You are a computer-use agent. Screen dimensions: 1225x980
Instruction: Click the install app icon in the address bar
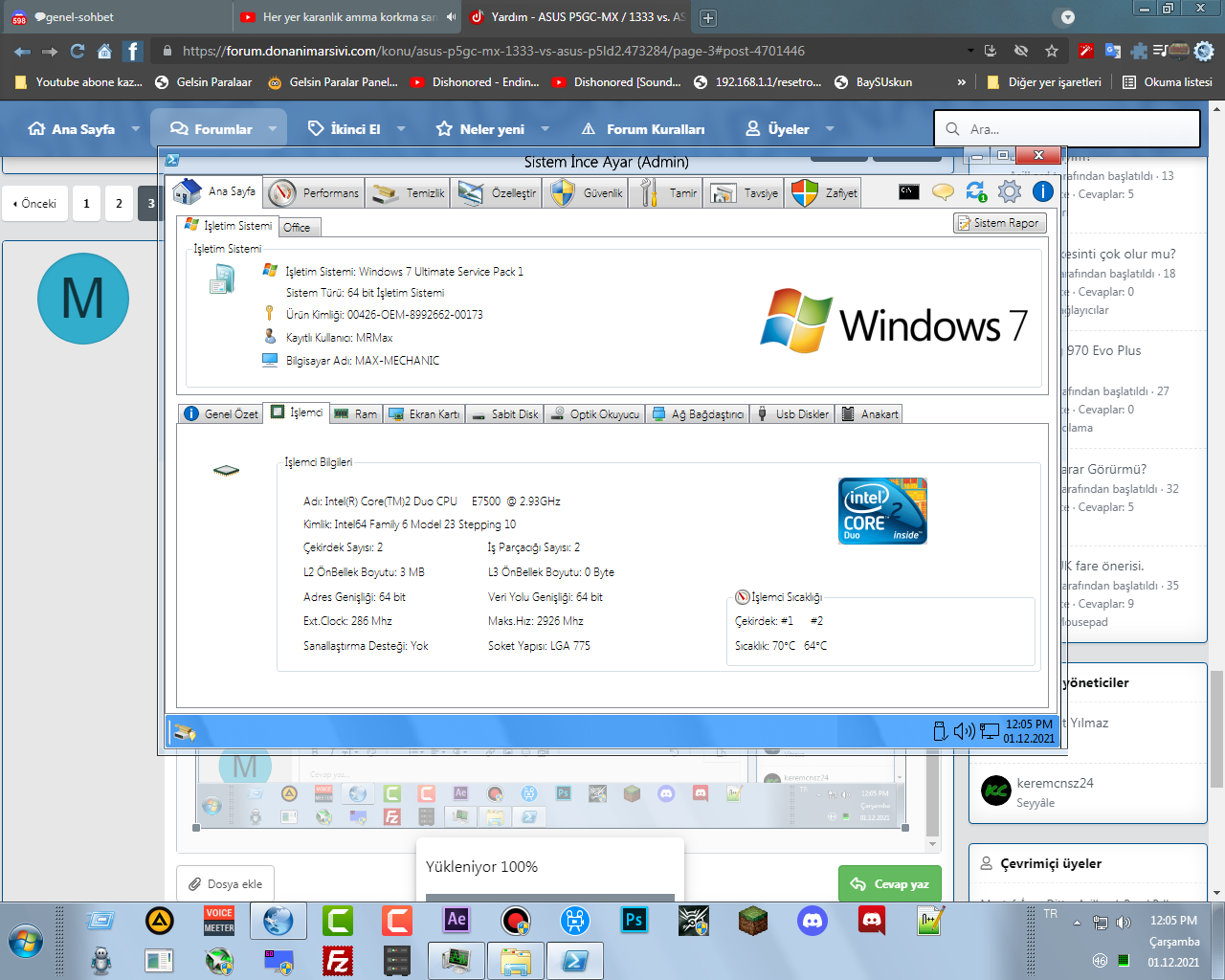click(991, 51)
